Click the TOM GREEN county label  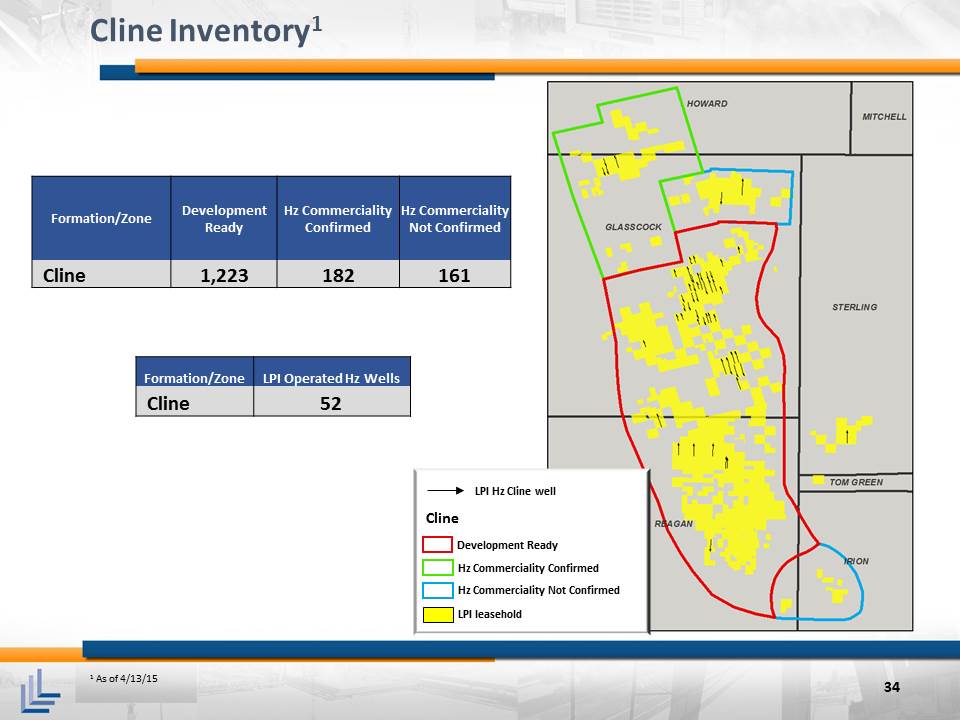(x=856, y=482)
